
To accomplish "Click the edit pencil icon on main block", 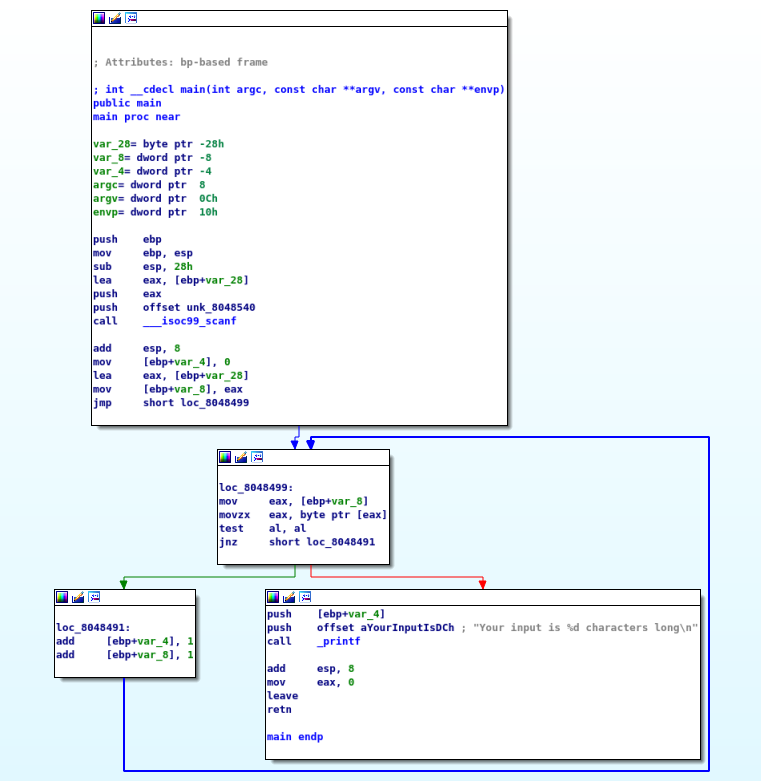I will point(115,18).
